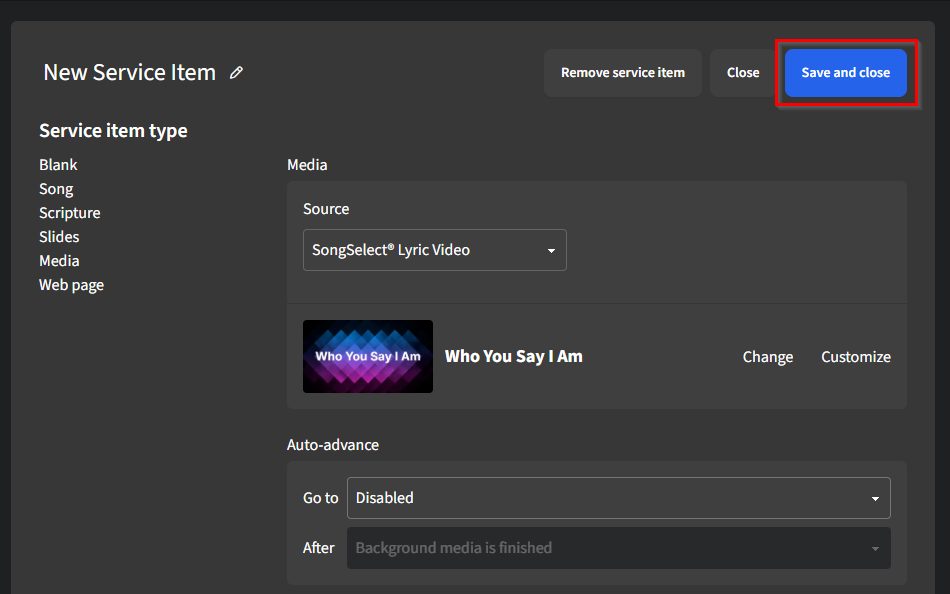950x594 pixels.
Task: Pick Web page service item type
Action: (71, 285)
